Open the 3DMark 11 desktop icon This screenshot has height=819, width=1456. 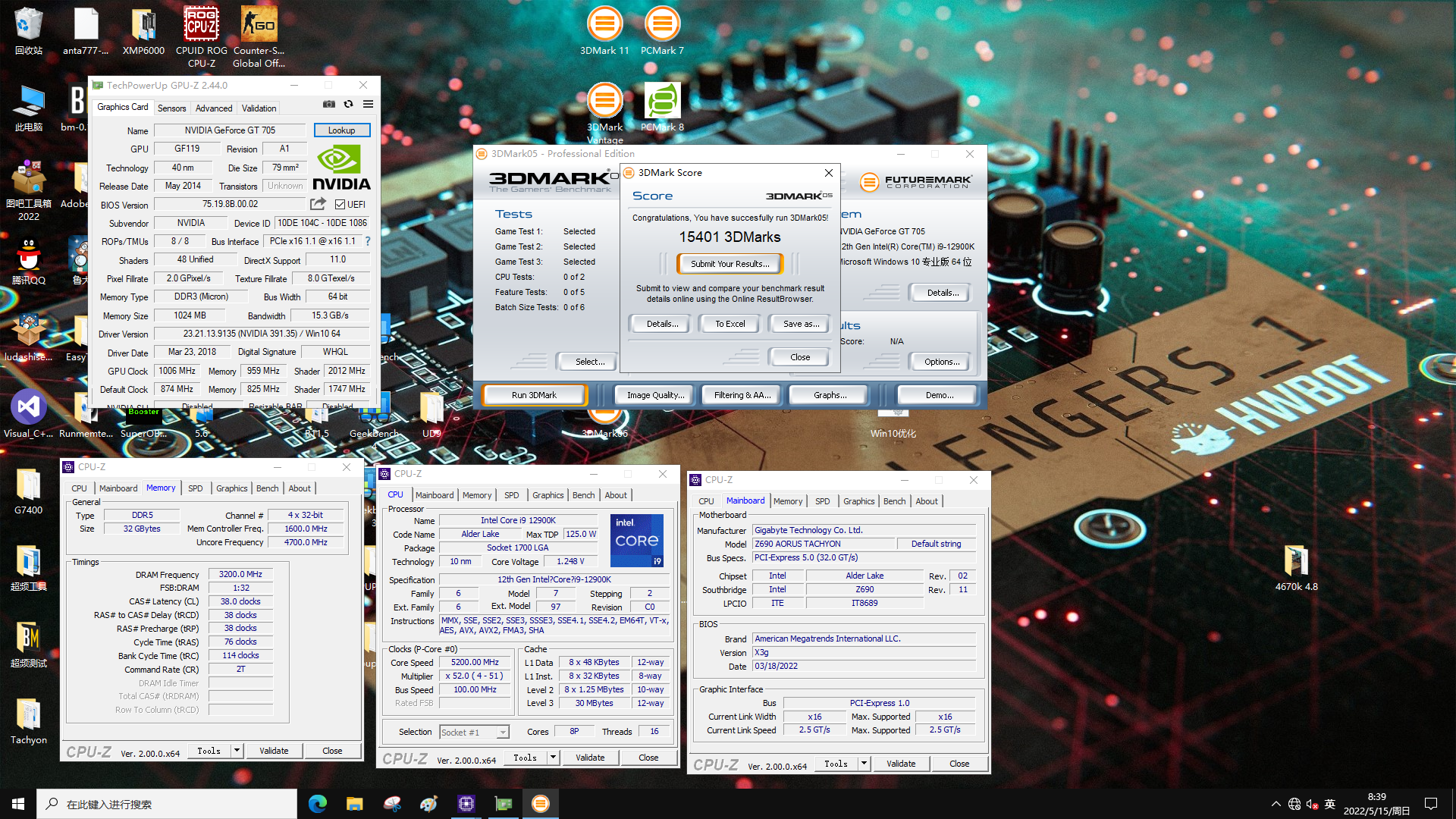604,32
